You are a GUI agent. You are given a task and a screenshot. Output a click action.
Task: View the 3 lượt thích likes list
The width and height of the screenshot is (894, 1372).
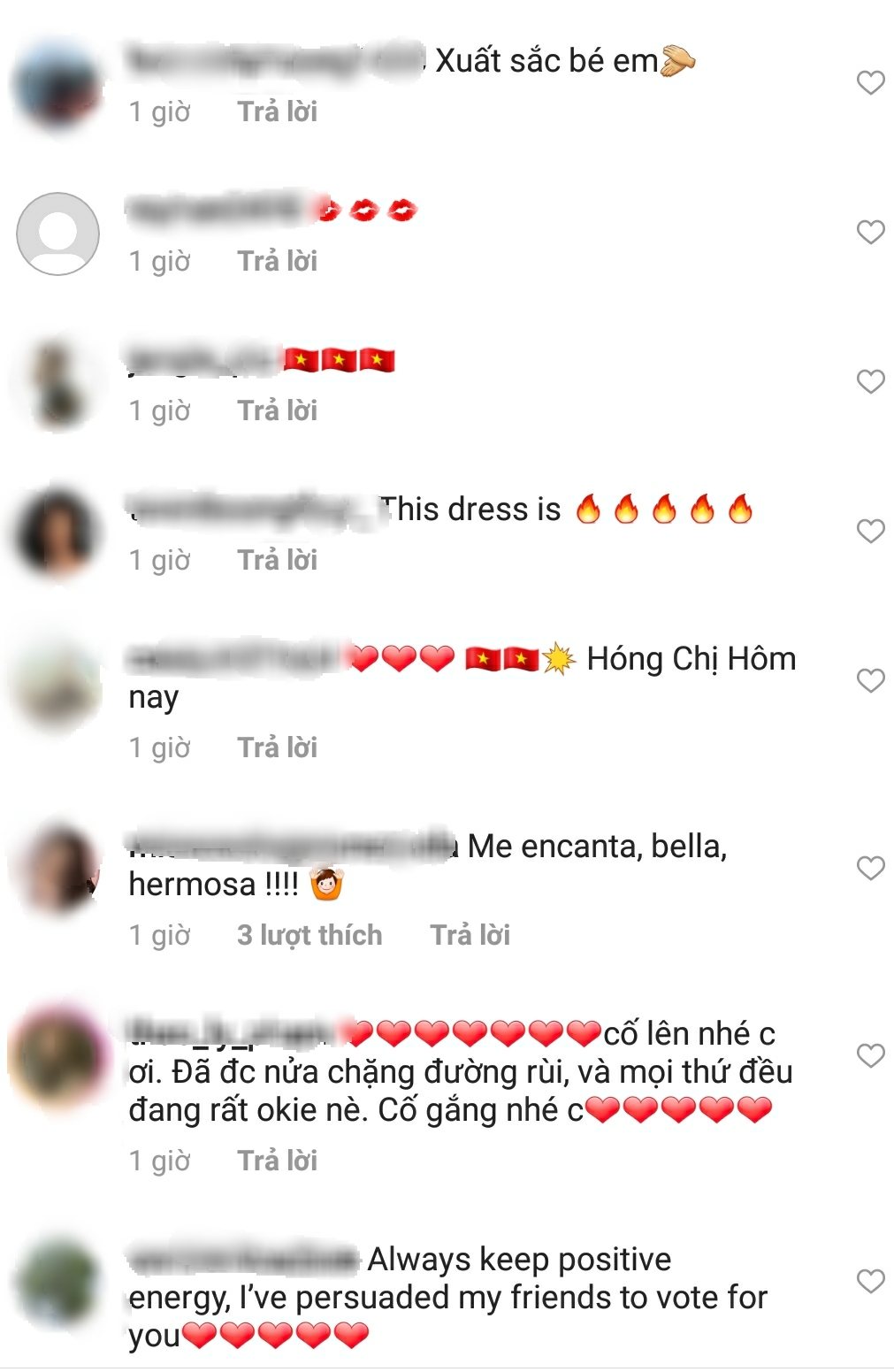(309, 935)
